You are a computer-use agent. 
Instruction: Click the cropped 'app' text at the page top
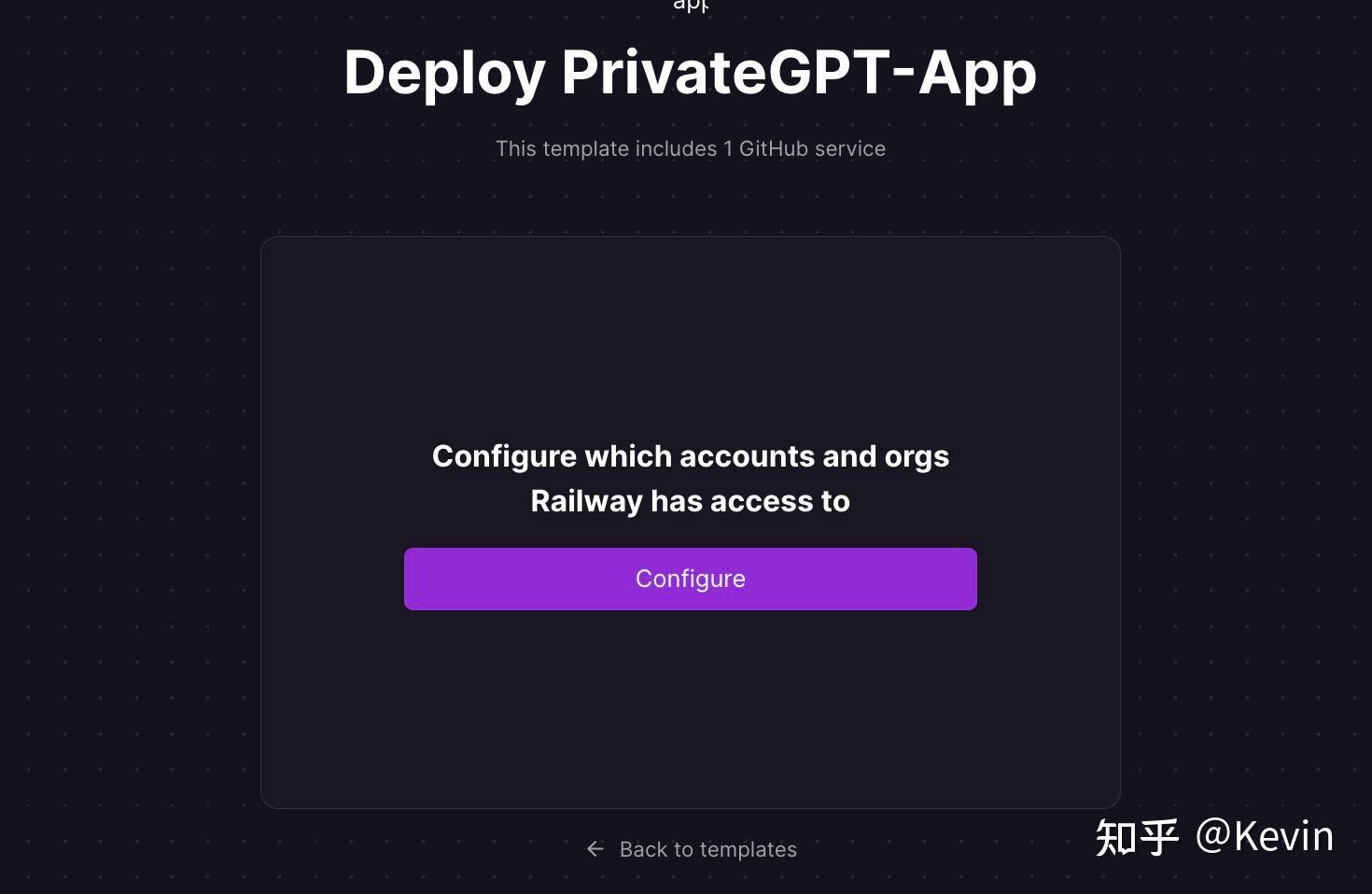pos(691,6)
